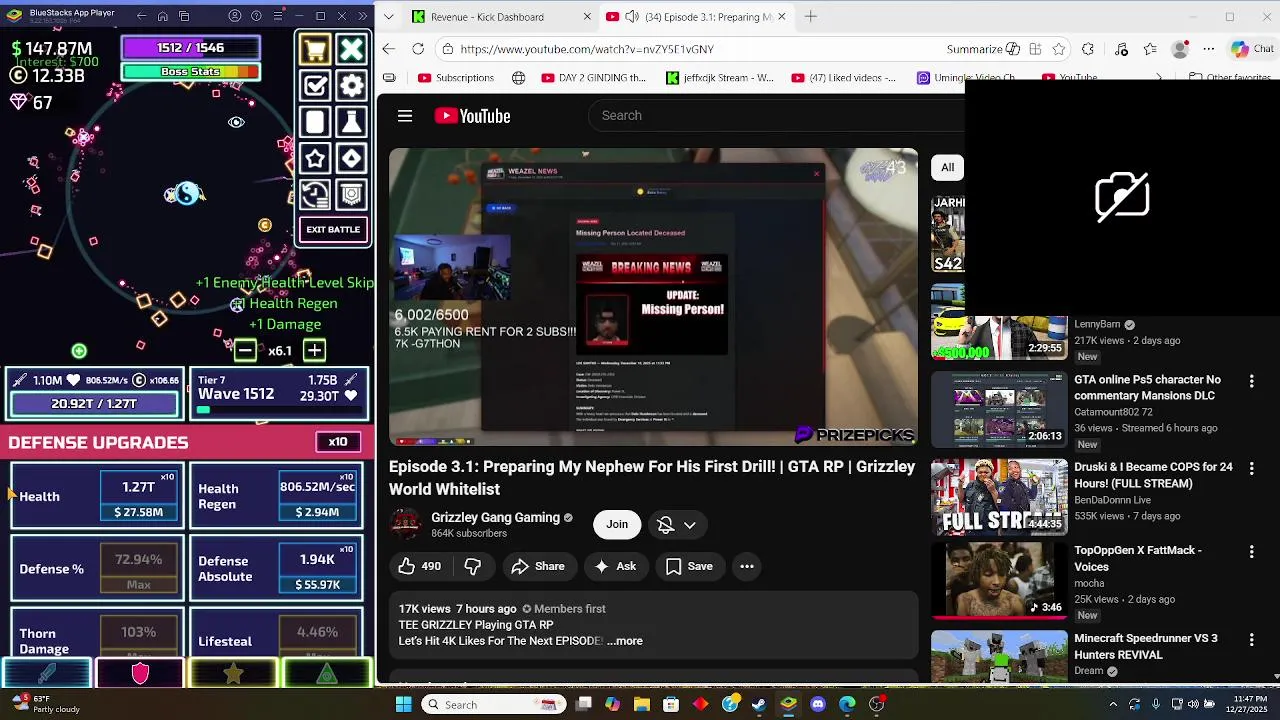
Task: Open the clock history stats icon
Action: [x=315, y=194]
